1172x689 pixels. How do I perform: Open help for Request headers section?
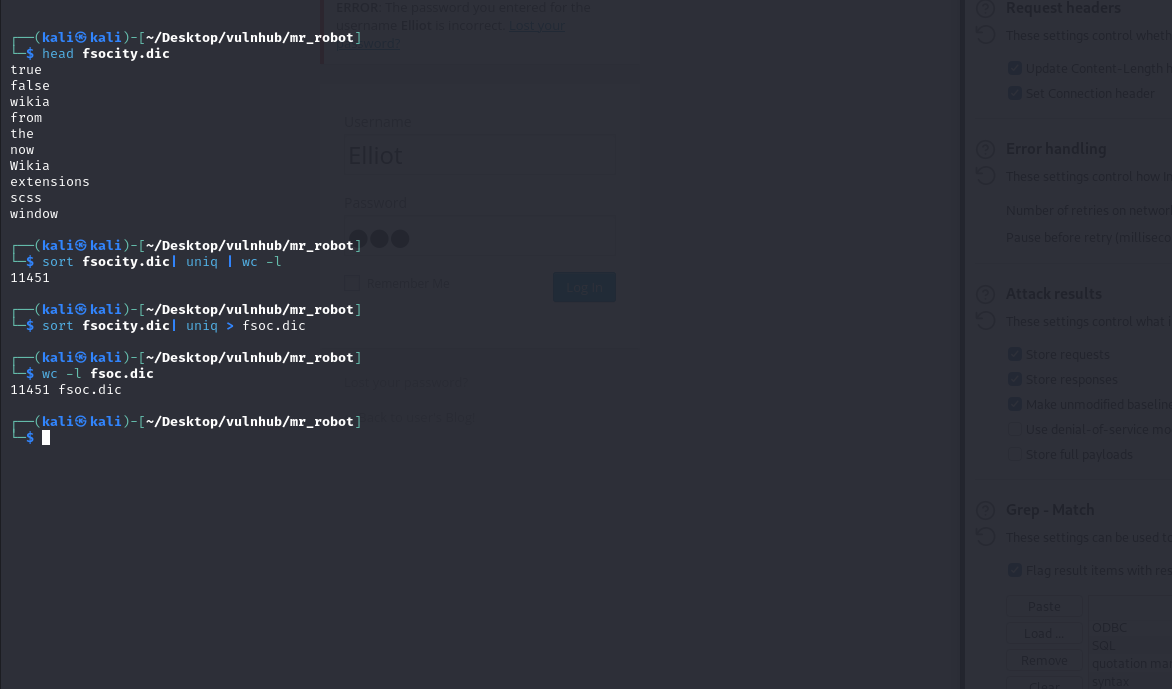pyautogui.click(x=984, y=8)
